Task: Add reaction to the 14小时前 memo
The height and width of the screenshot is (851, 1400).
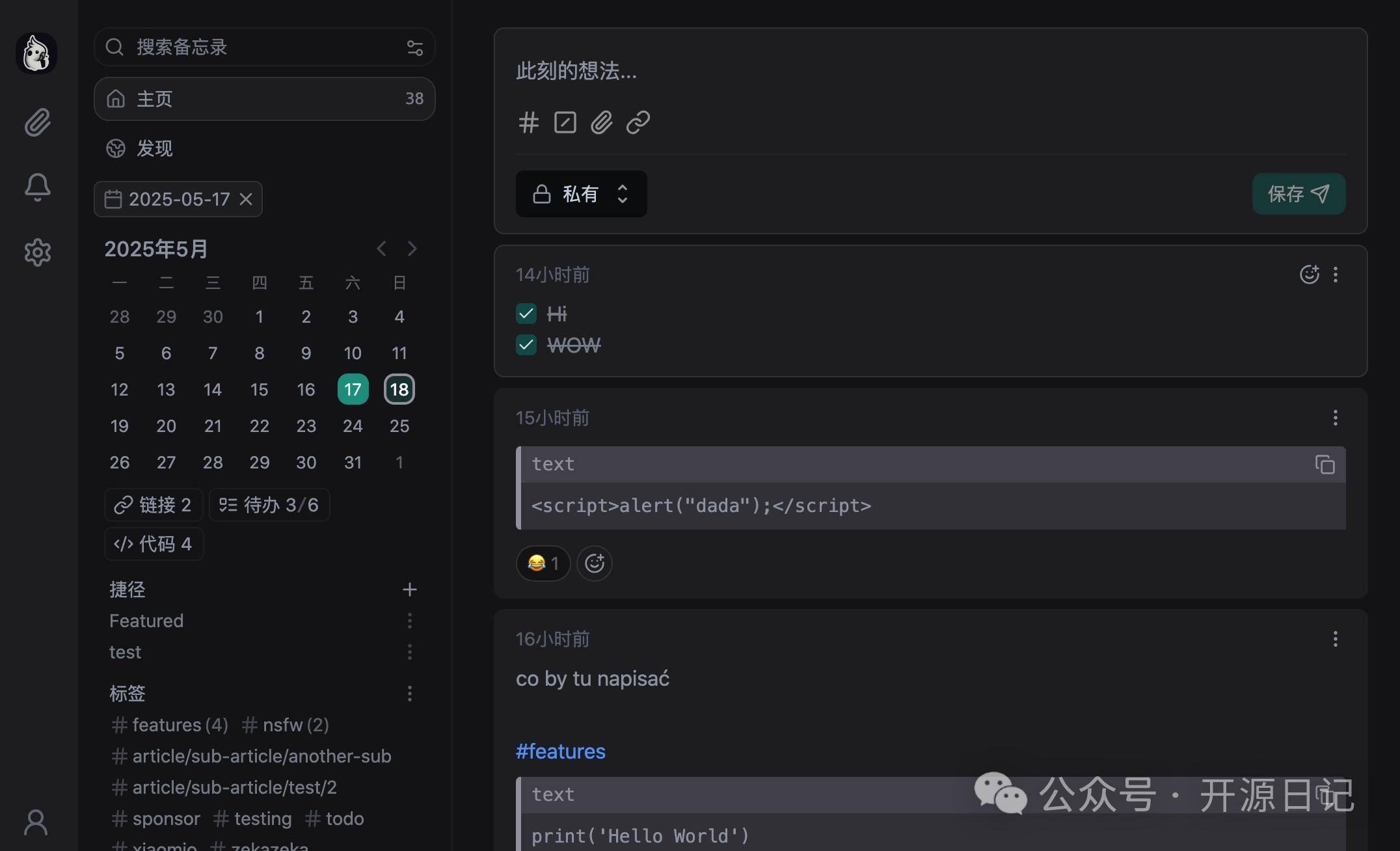Action: coord(1309,275)
